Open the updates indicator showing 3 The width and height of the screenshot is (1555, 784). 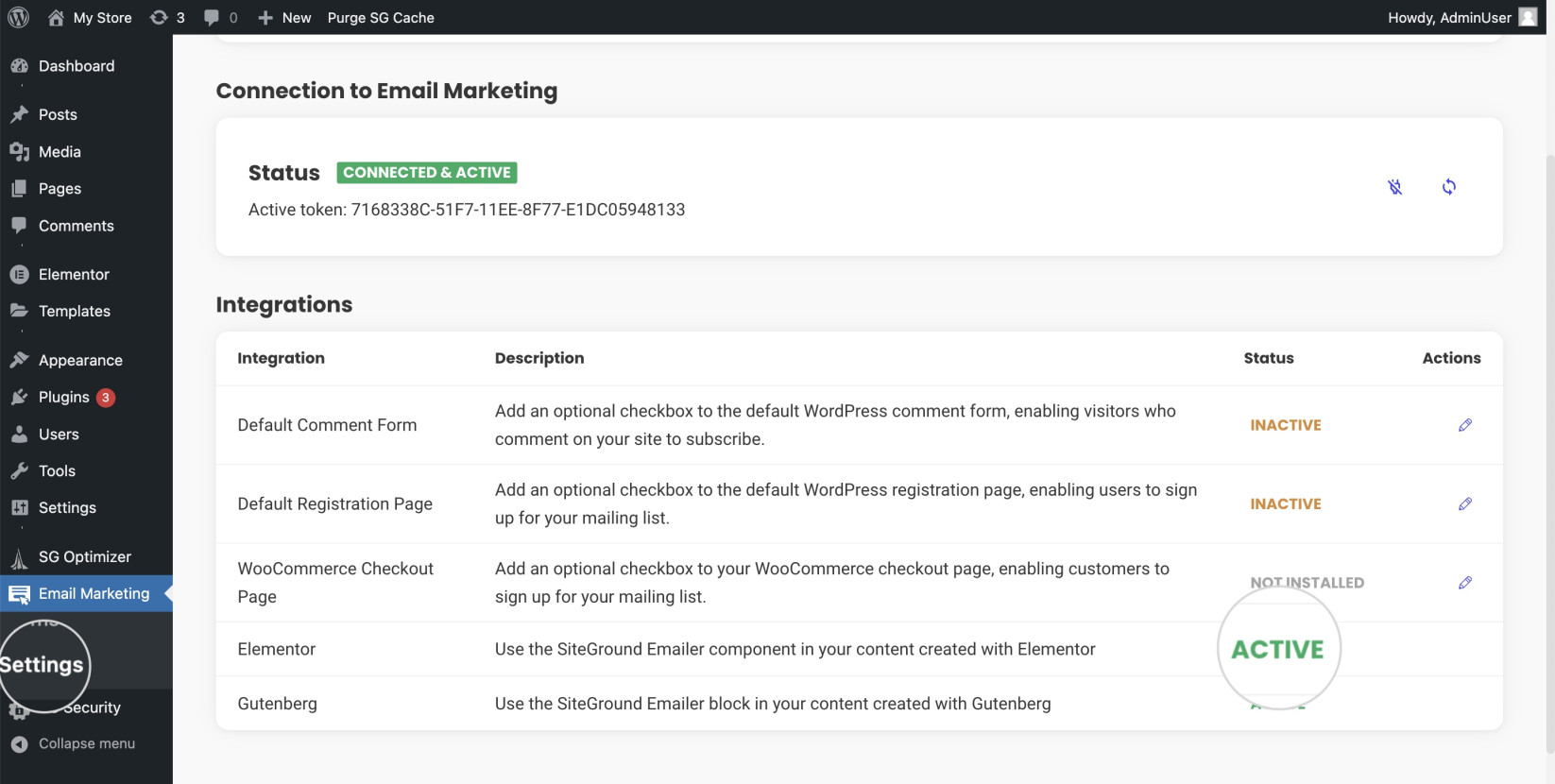[x=167, y=17]
